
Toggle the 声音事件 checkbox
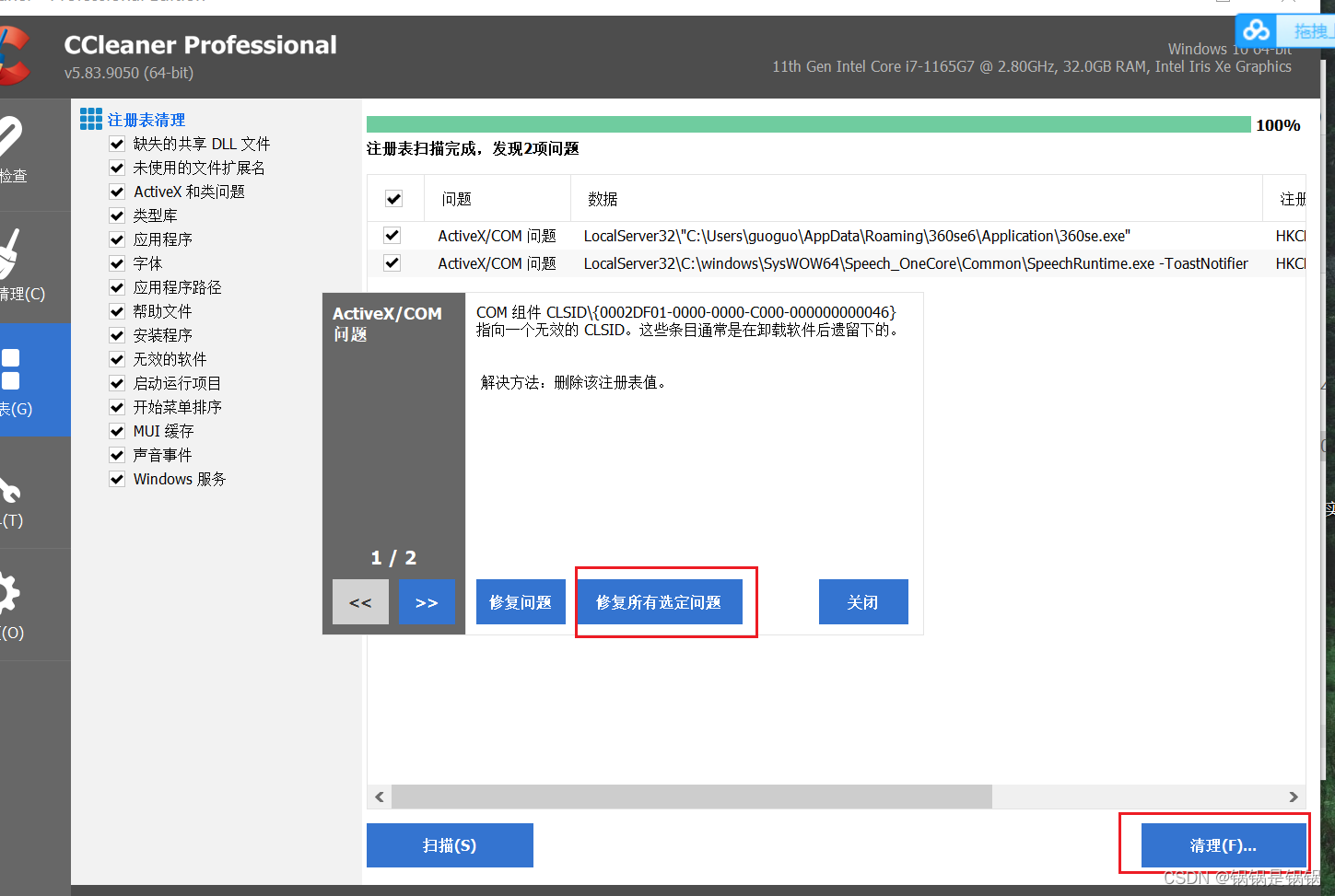(x=117, y=455)
